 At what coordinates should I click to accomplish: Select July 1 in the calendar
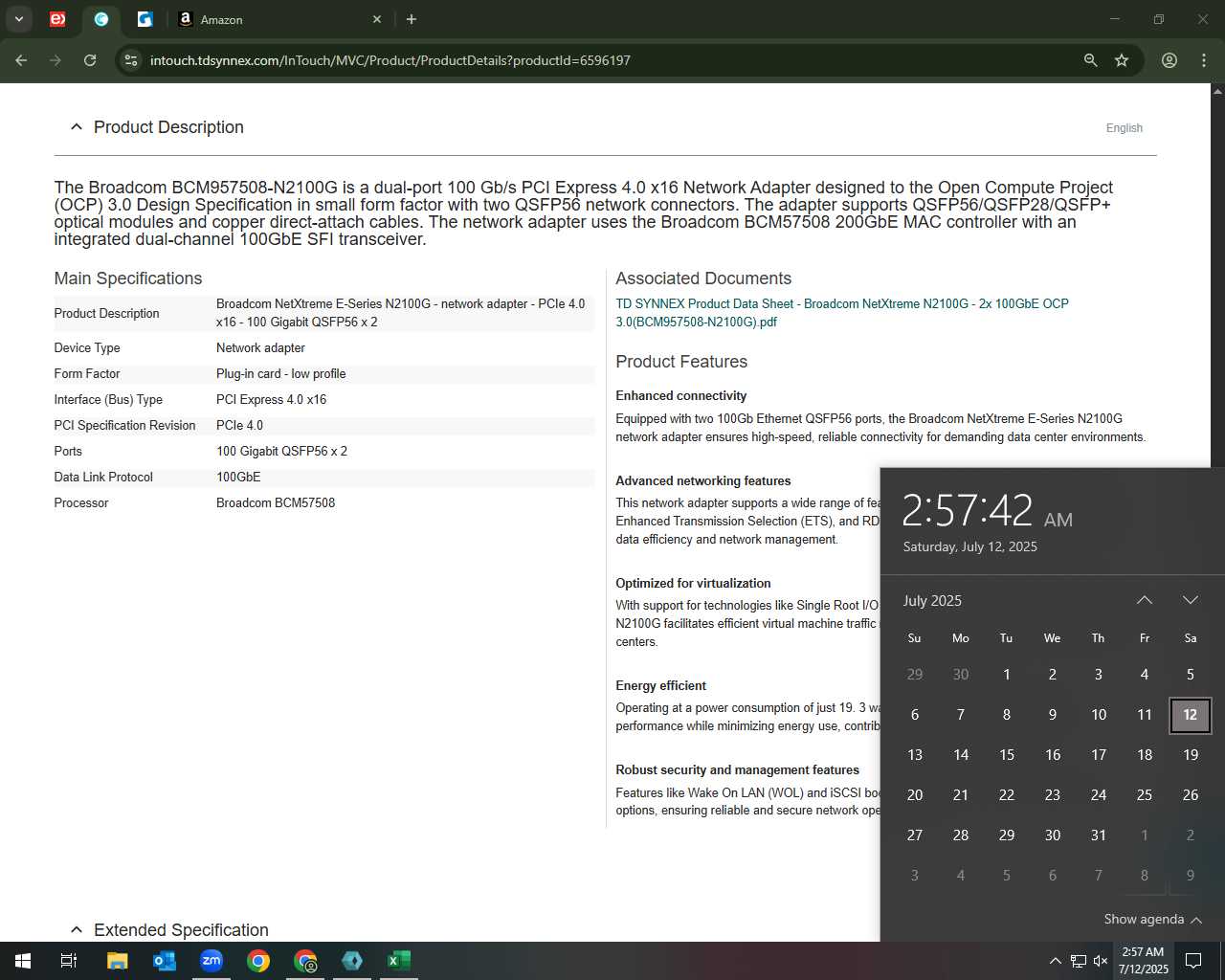pyautogui.click(x=1007, y=675)
